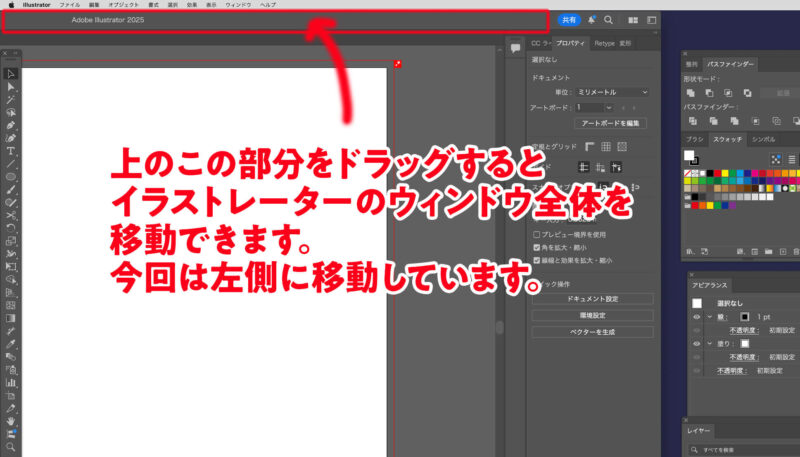
Task: Click the ドキュメント設定 button
Action: click(x=592, y=299)
